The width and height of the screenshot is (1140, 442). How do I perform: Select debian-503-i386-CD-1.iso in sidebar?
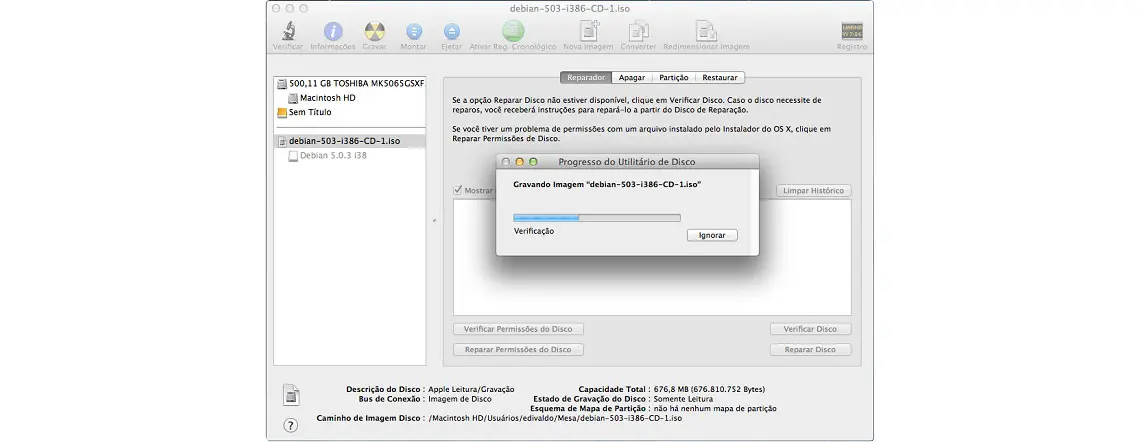coord(350,141)
